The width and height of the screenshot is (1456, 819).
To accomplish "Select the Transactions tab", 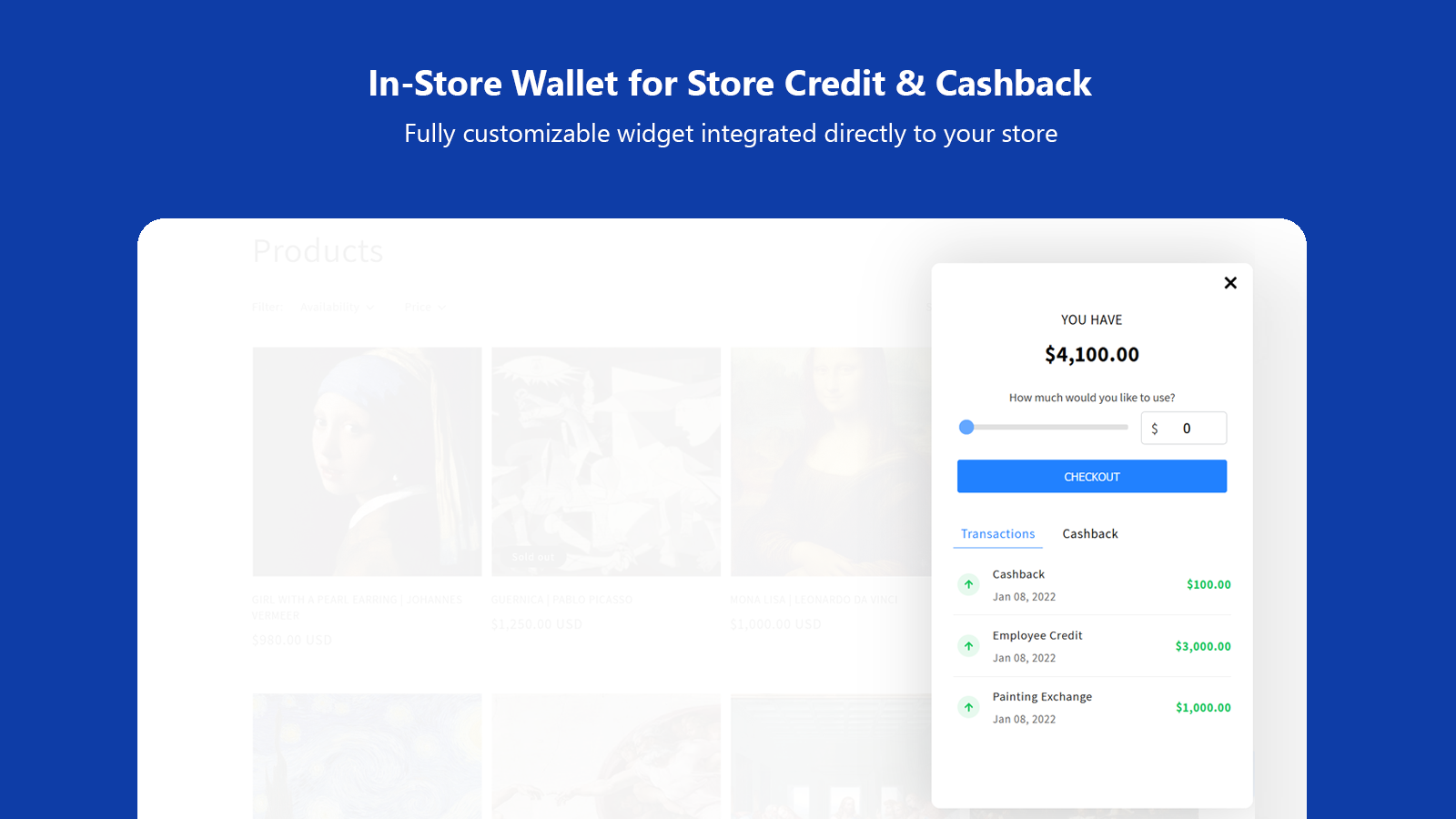I will 997,534.
